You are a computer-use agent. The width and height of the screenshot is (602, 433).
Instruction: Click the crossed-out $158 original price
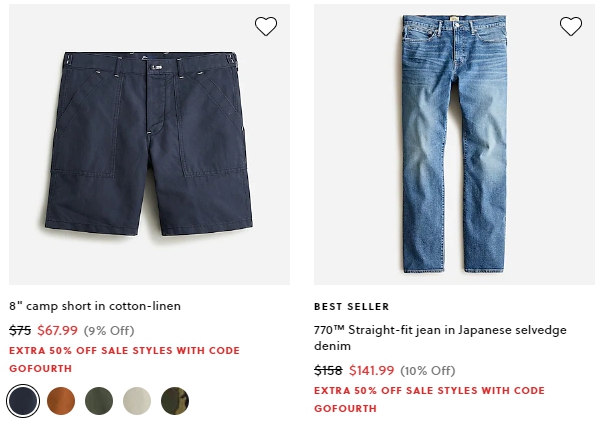(328, 370)
